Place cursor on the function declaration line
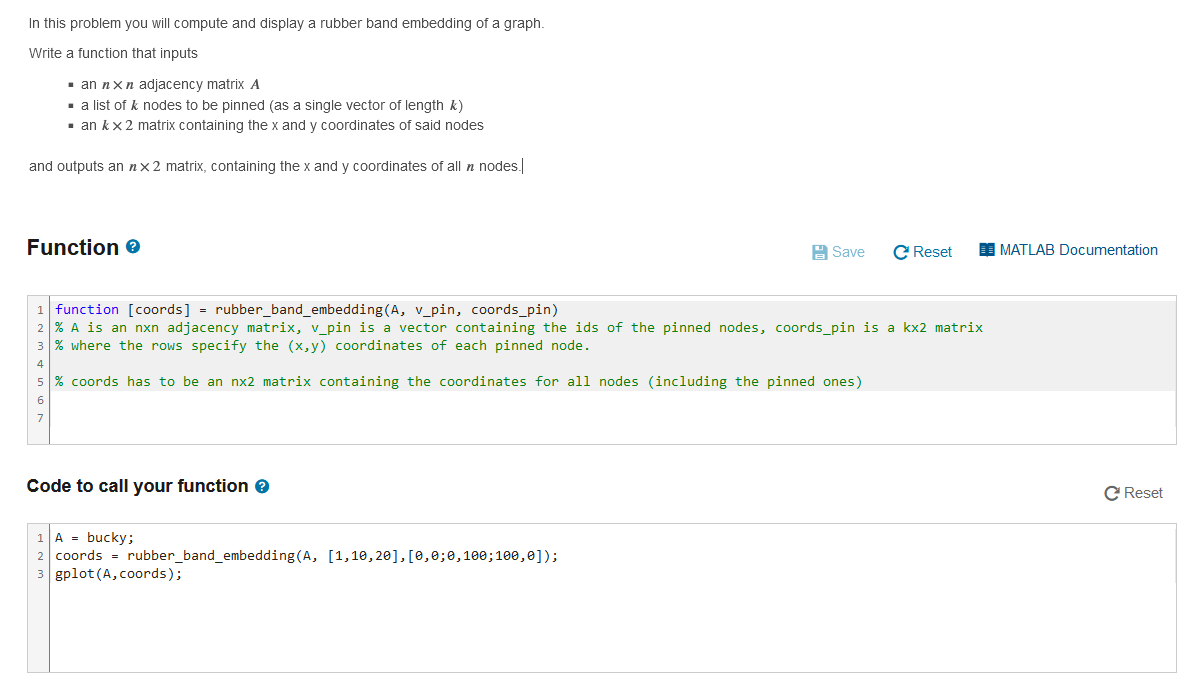 click(300, 309)
